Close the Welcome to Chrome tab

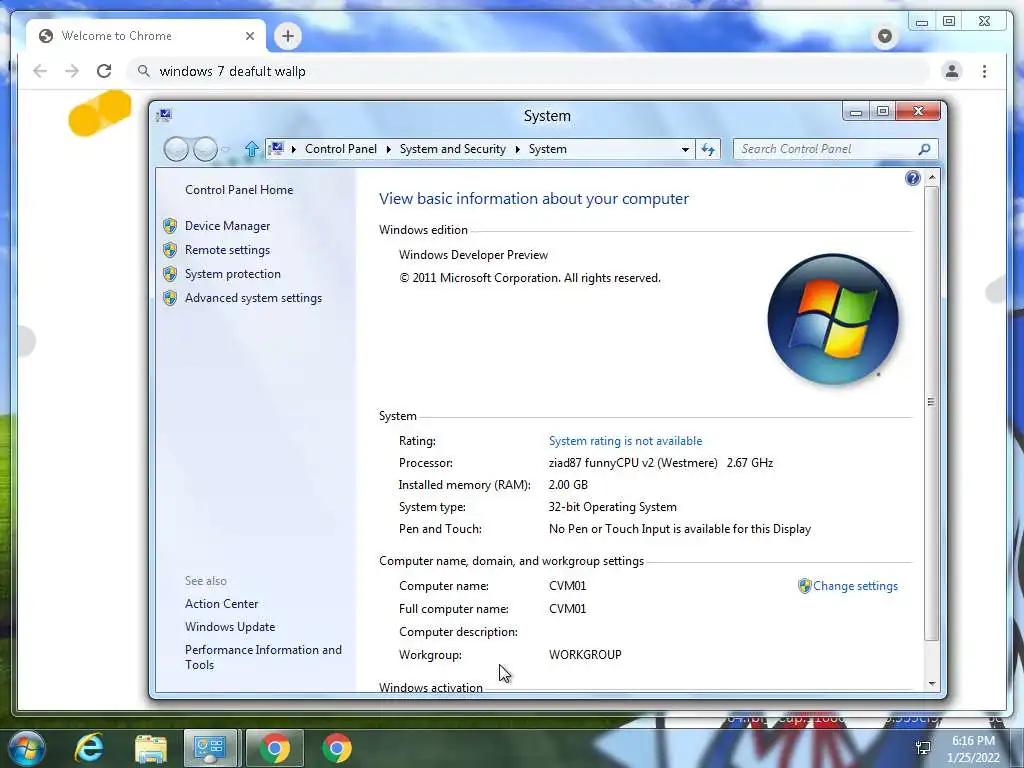click(250, 36)
